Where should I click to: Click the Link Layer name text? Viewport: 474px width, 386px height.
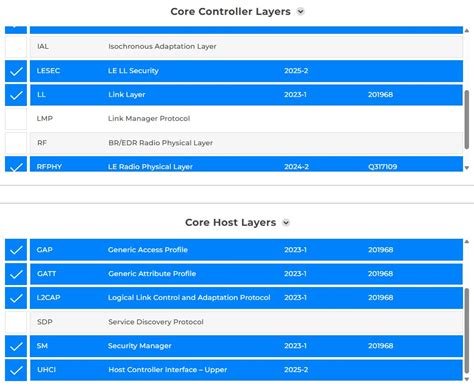126,95
